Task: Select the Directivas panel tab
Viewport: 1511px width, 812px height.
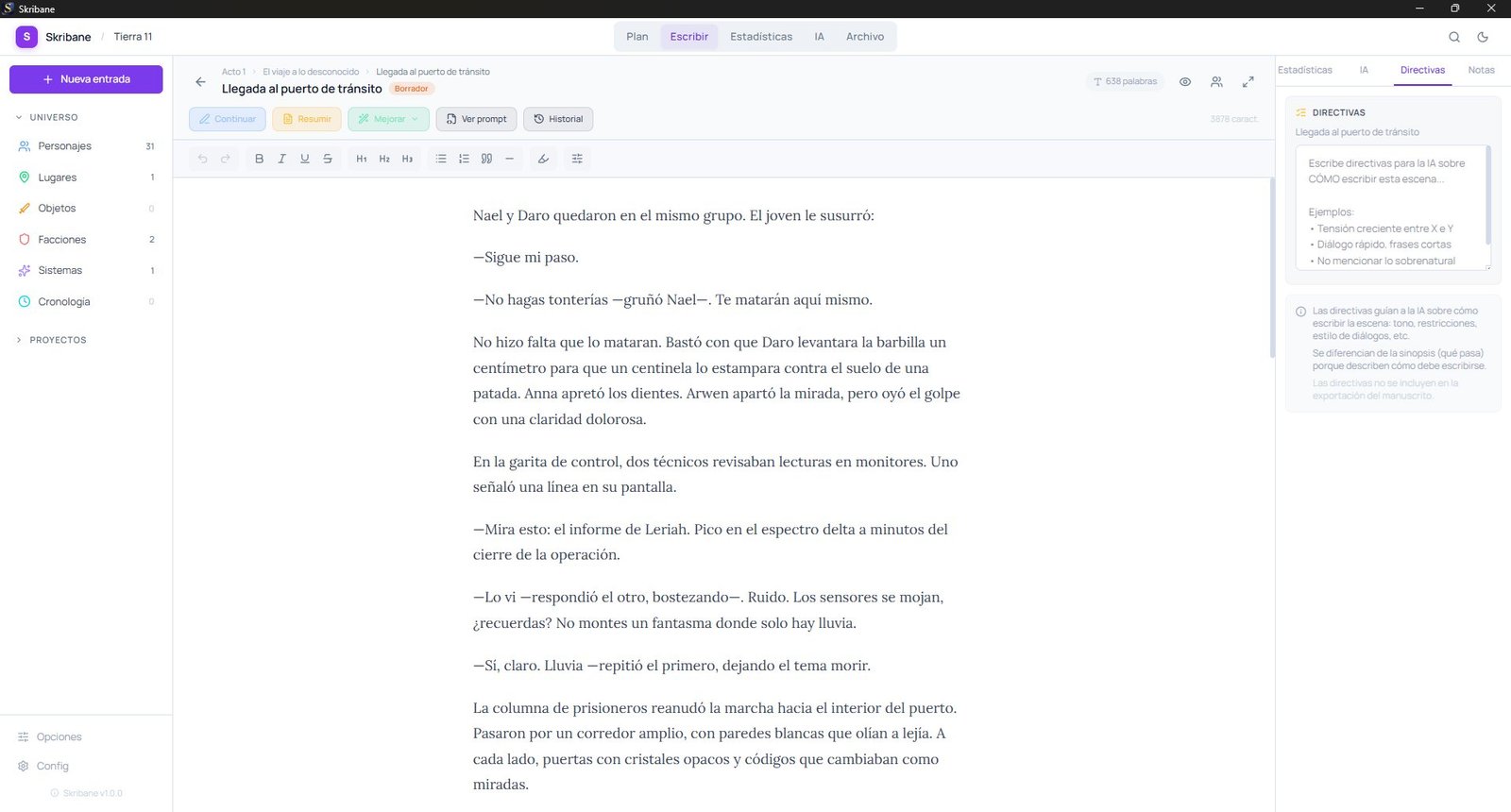Action: point(1422,71)
